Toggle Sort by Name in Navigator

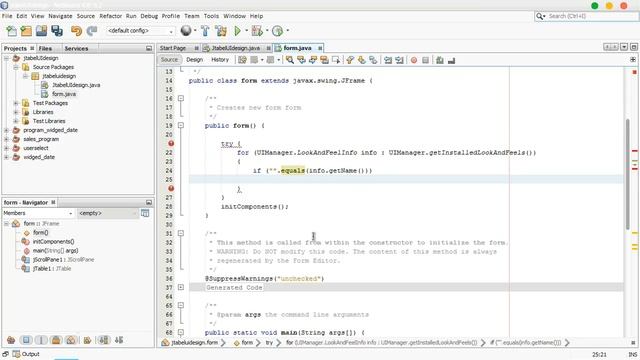tap(104, 340)
